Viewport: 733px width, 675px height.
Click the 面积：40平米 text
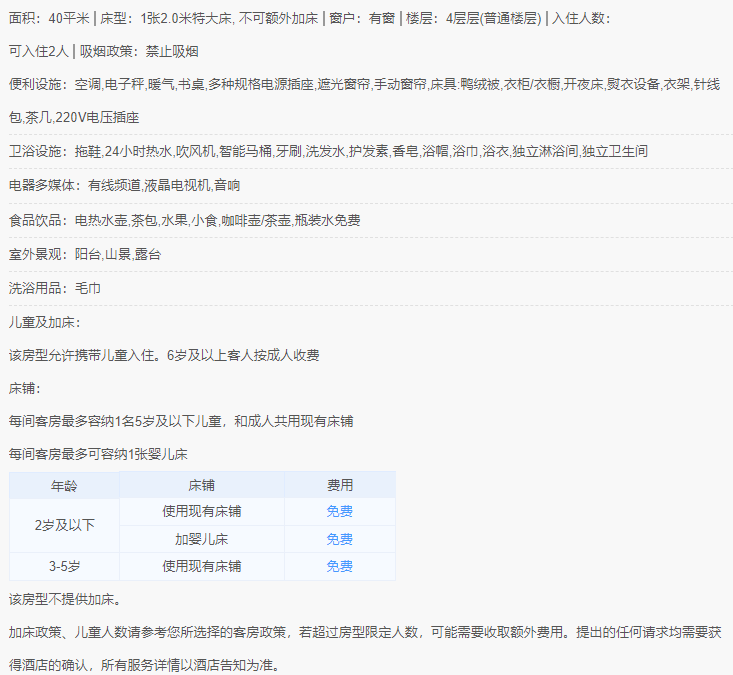pos(49,18)
